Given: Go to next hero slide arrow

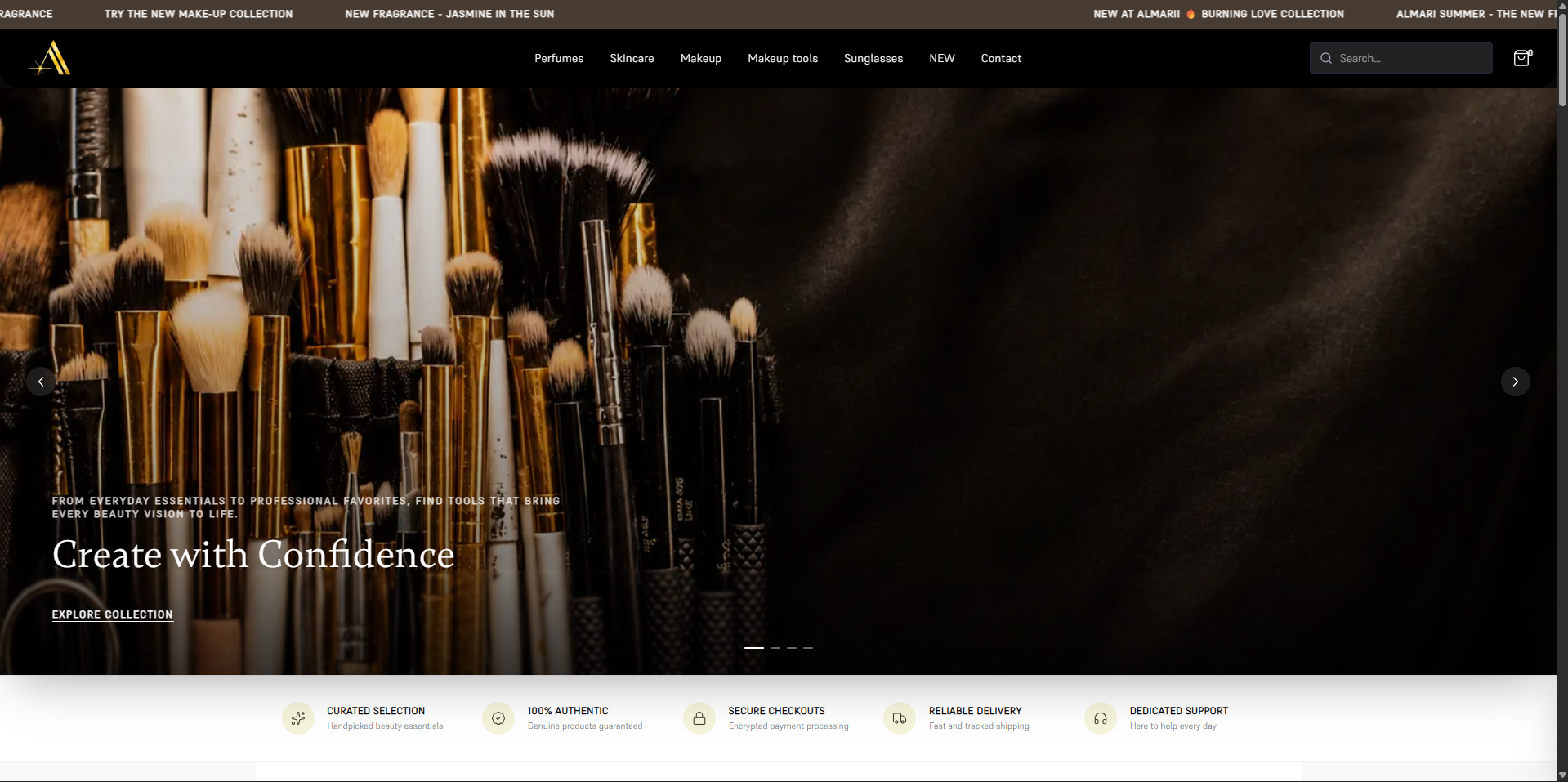Looking at the screenshot, I should tap(1516, 382).
